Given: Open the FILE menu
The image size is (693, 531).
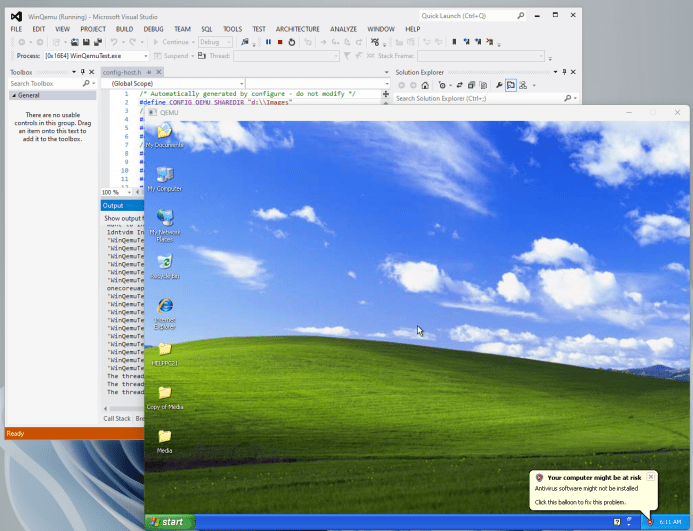Looking at the screenshot, I should [x=16, y=29].
